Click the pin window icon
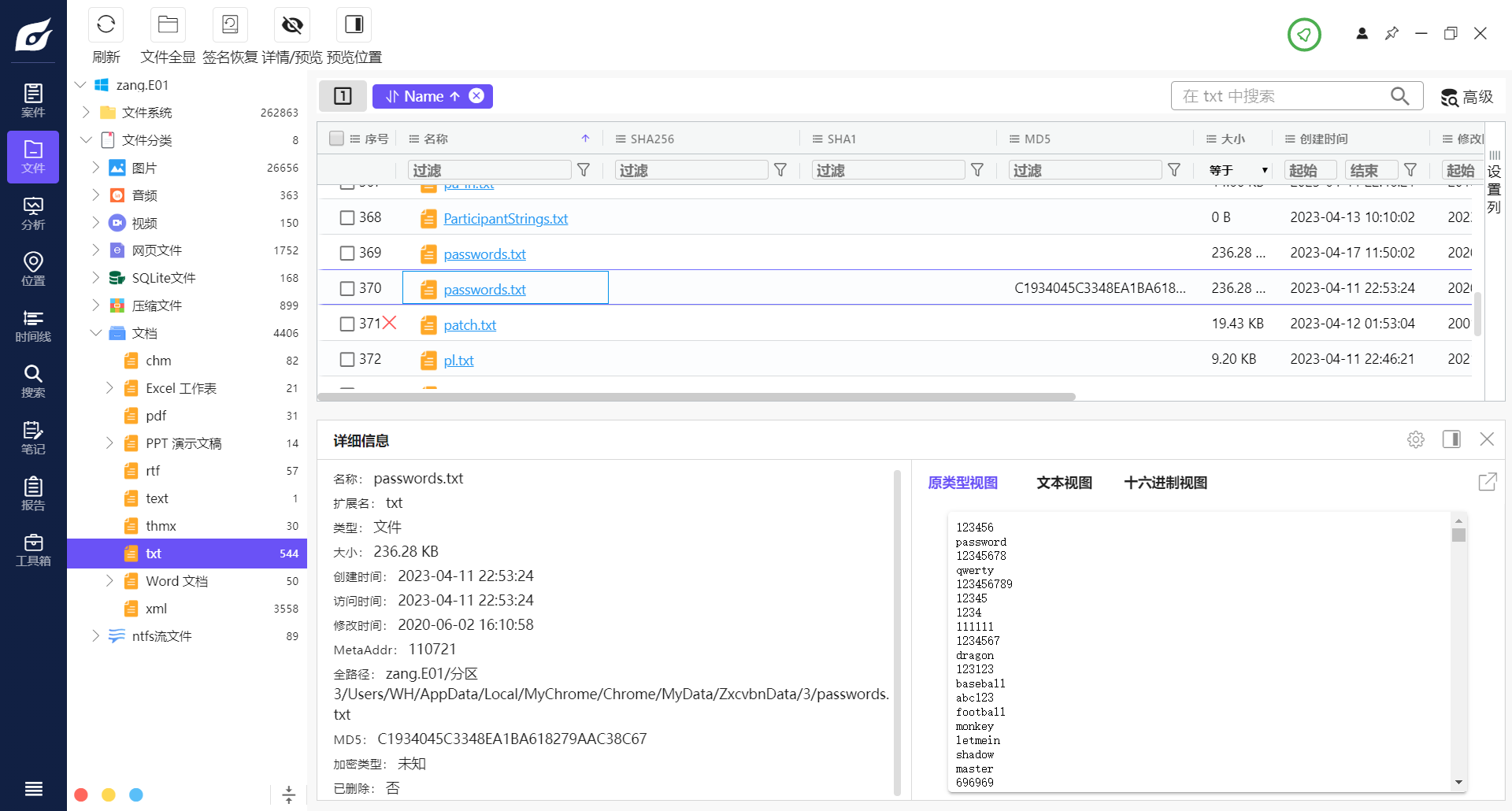 [x=1392, y=33]
